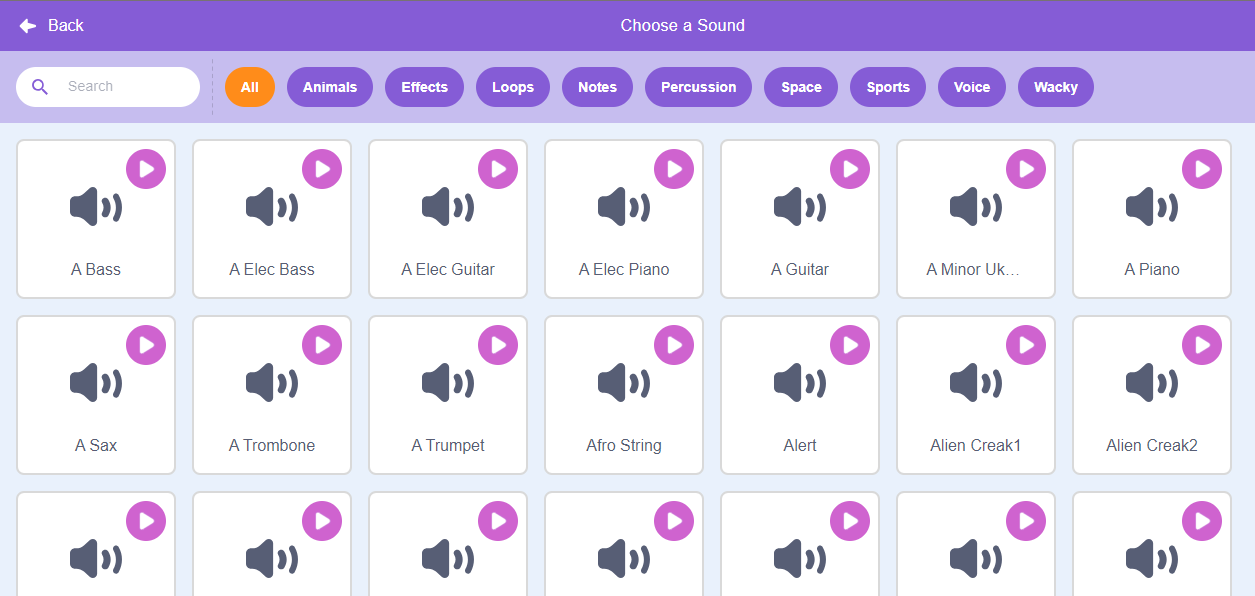Viewport: 1255px width, 596px height.
Task: Preview the A Elec Guitar sound
Action: pyautogui.click(x=498, y=169)
